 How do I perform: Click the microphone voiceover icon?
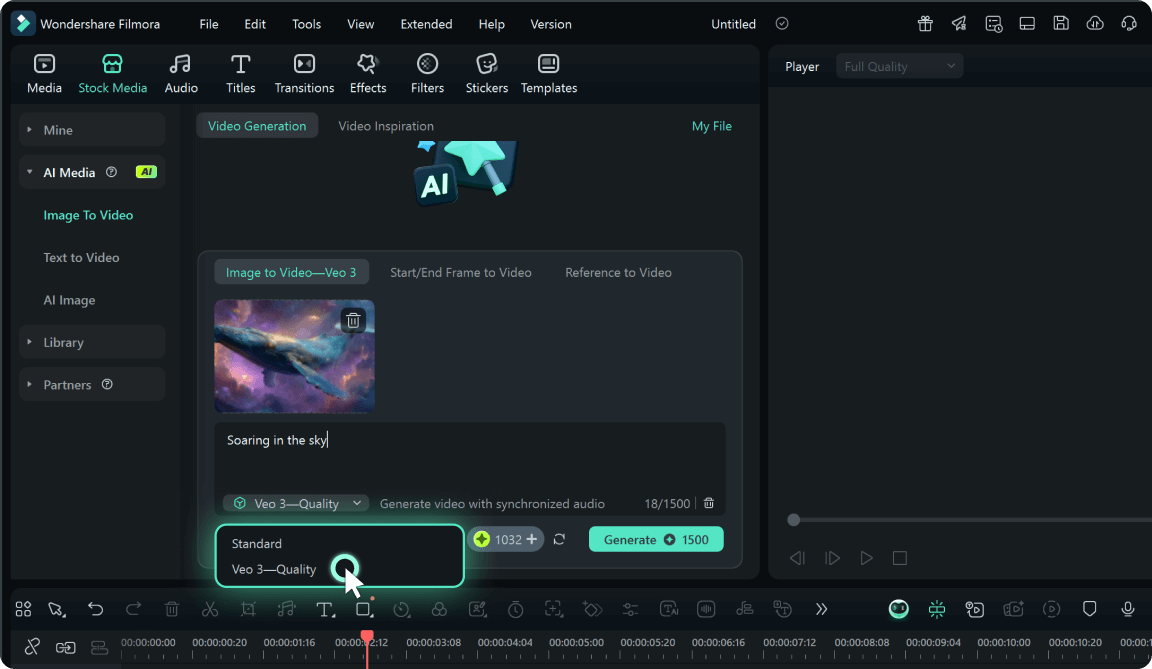1128,609
